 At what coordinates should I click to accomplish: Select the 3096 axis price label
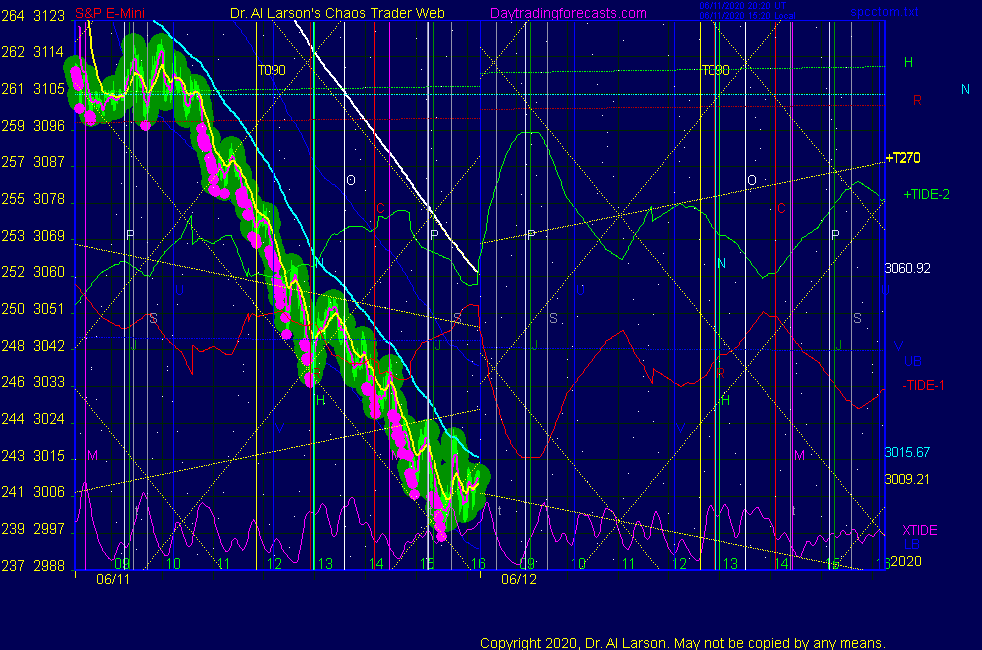(x=49, y=126)
